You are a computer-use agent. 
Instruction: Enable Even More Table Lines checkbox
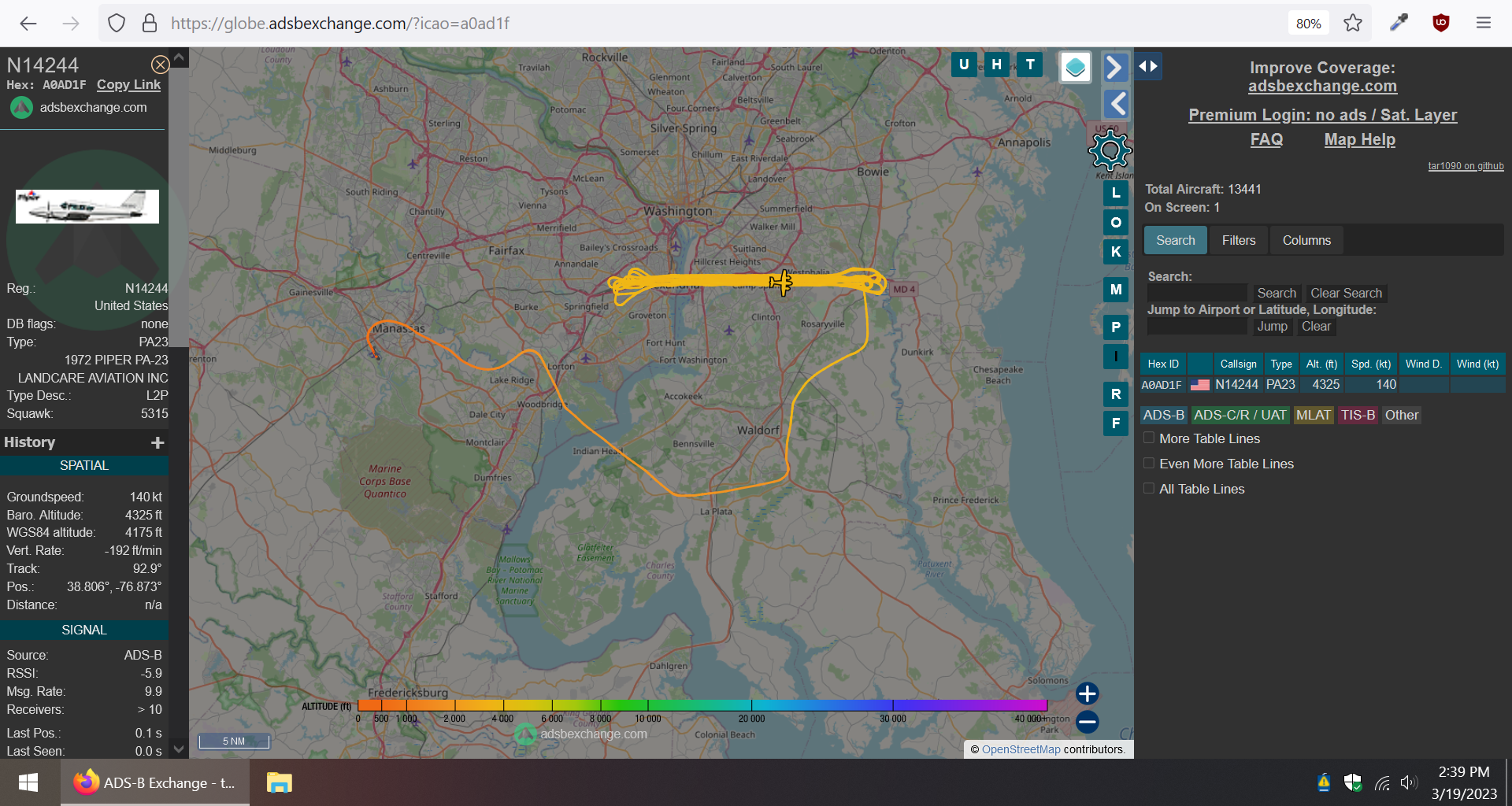1149,463
